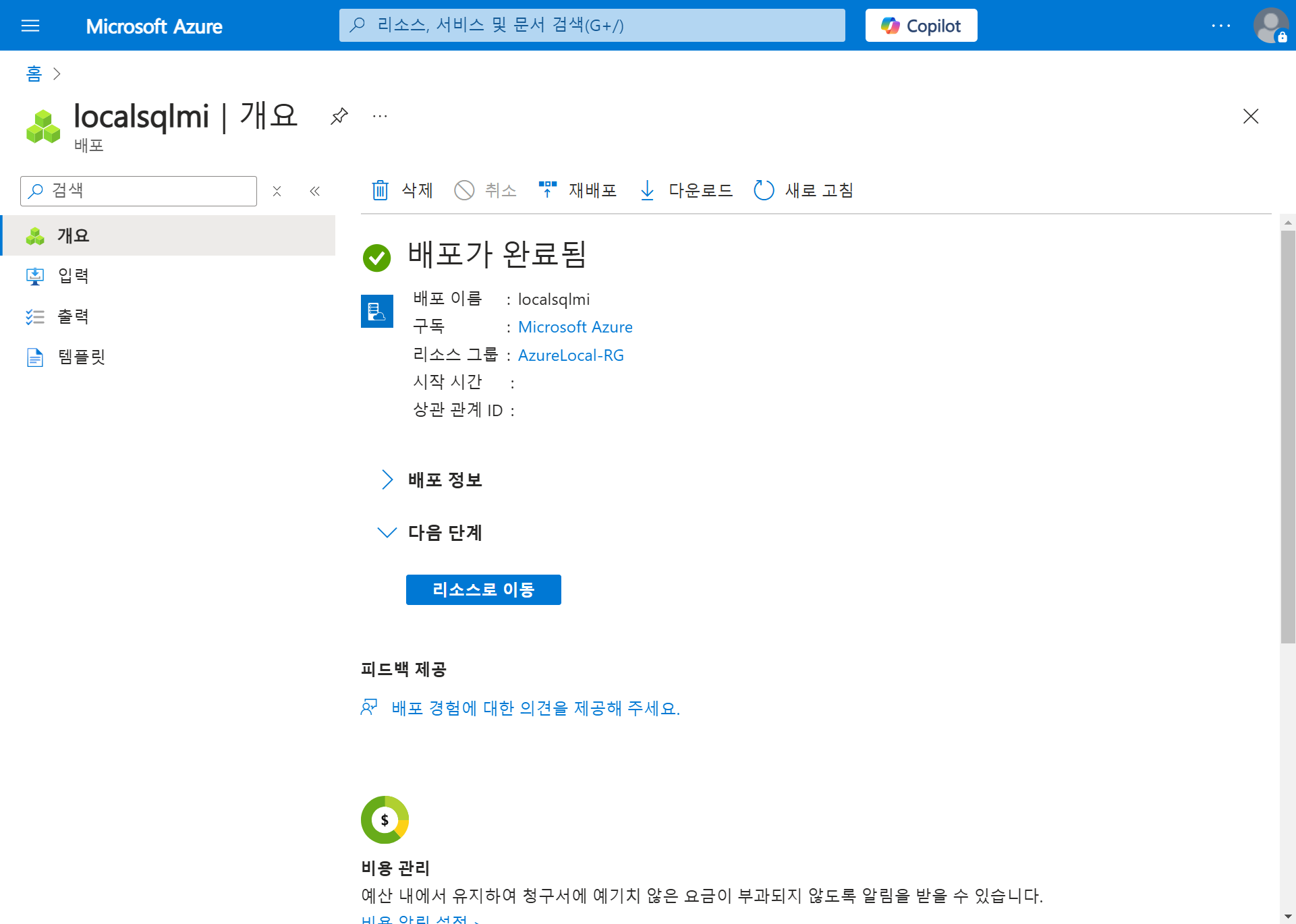Open the Copilot assistant
The image size is (1296, 924).
tap(921, 26)
